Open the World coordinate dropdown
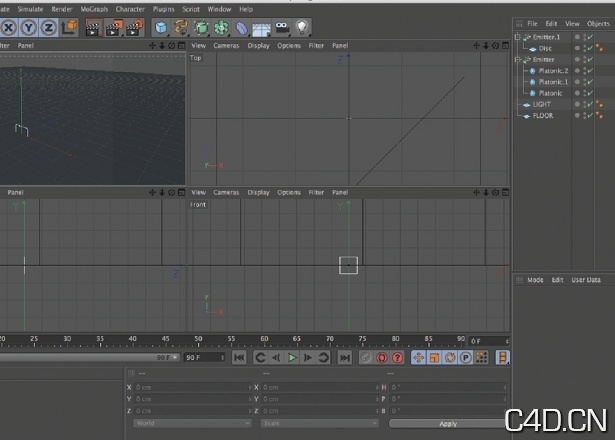This screenshot has height=440, width=615. point(192,423)
